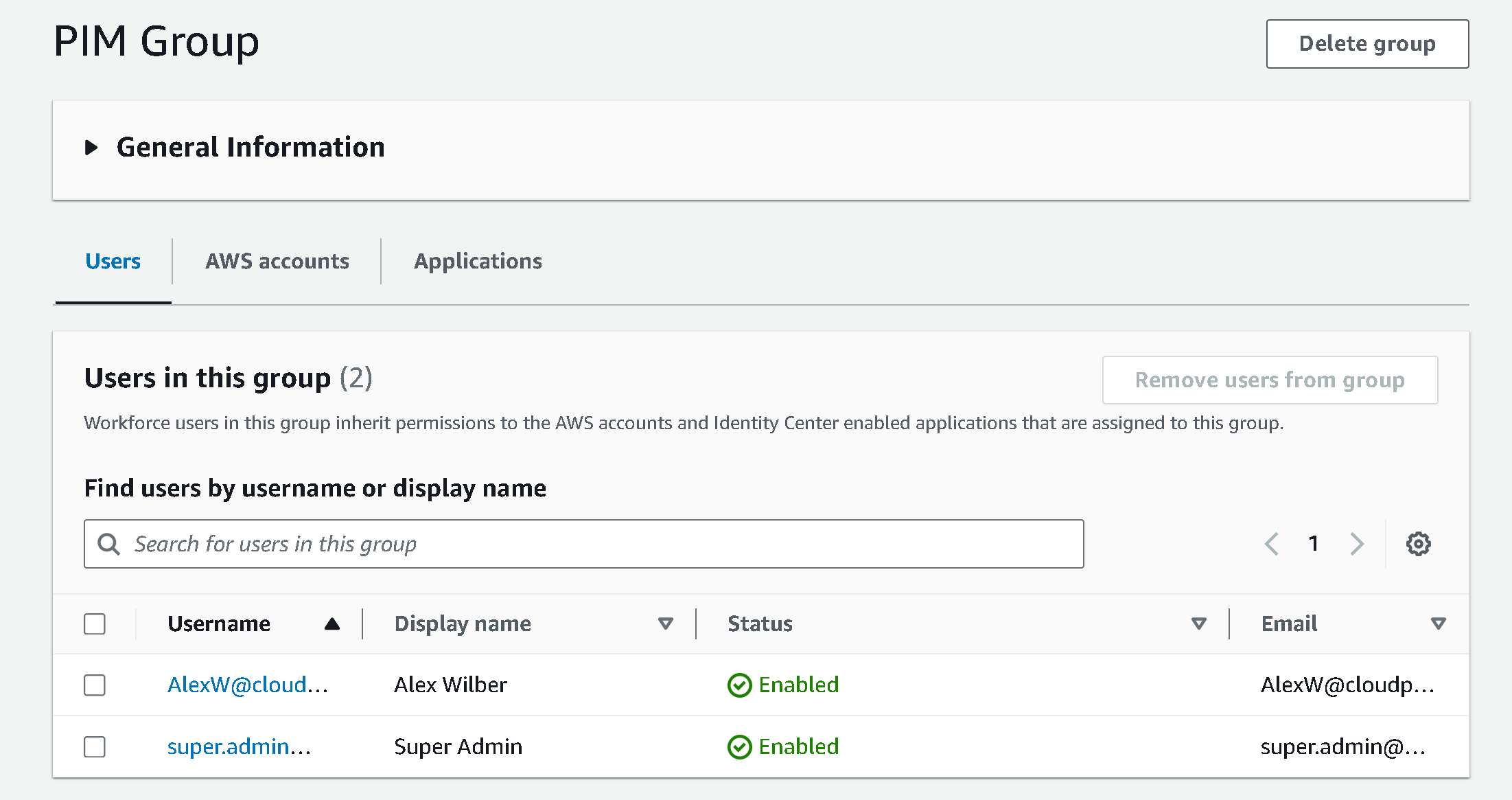The image size is (1512, 800).
Task: Select the Users tab
Action: pyautogui.click(x=113, y=261)
